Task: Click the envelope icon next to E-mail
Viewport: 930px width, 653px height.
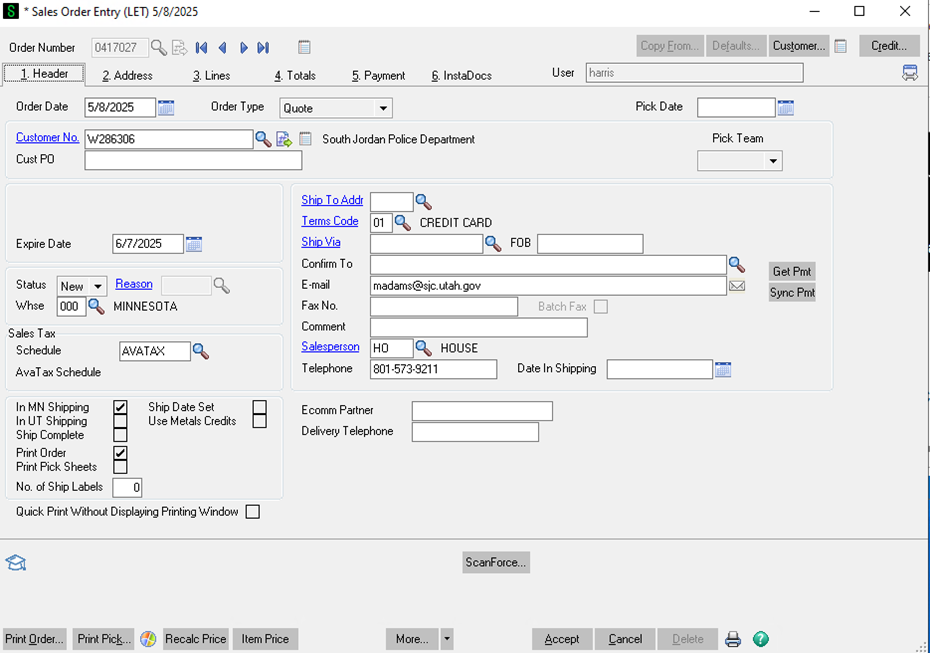Action: (x=737, y=286)
